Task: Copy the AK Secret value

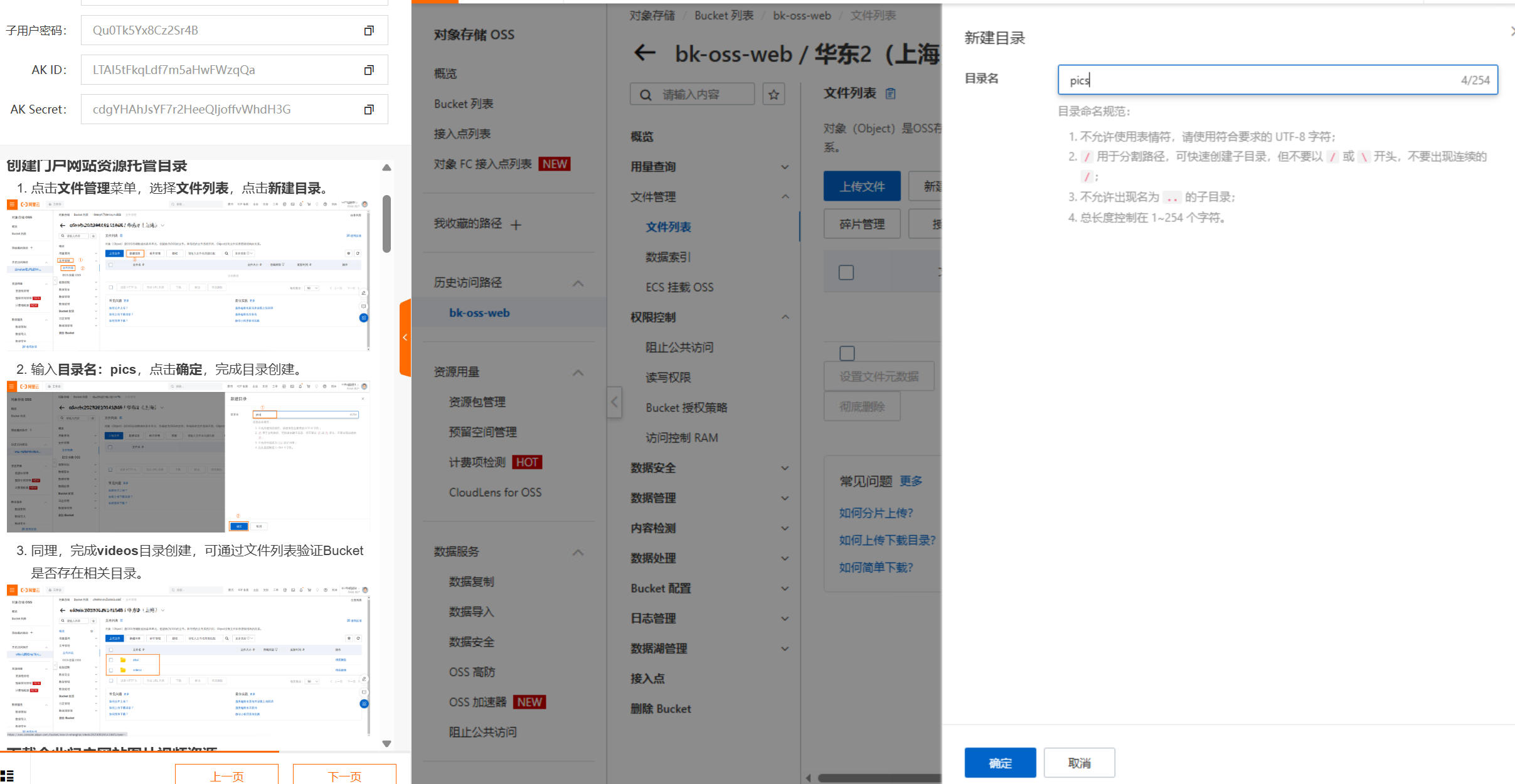Action: coord(369,110)
